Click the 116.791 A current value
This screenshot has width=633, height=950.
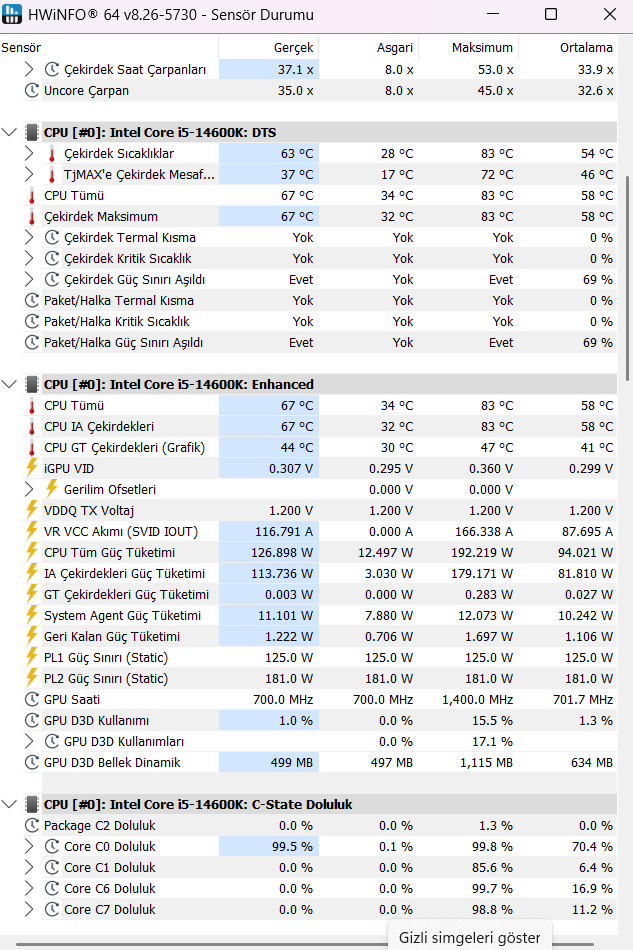coord(283,532)
